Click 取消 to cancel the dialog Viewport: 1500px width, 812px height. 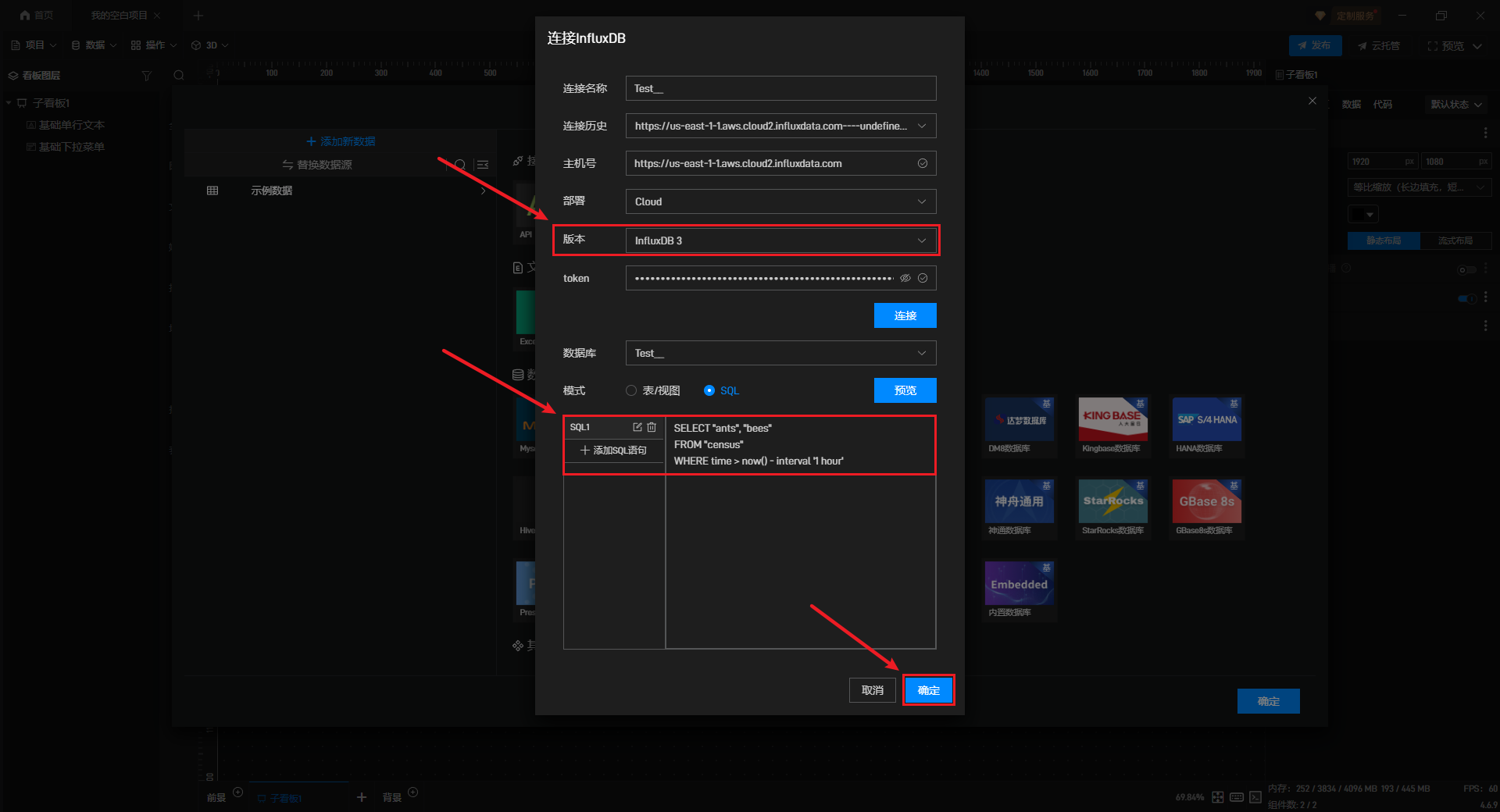872,690
